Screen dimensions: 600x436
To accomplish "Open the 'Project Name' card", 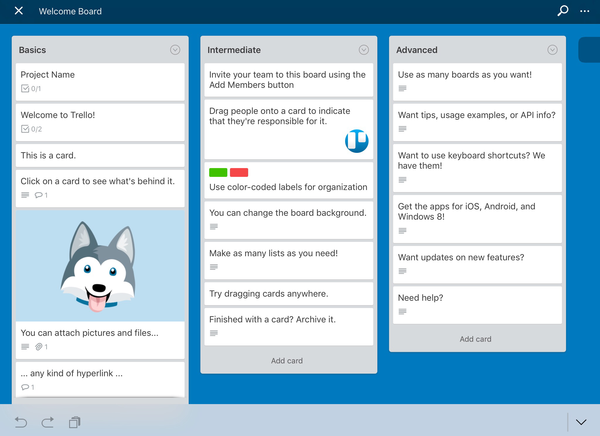I will pos(100,82).
